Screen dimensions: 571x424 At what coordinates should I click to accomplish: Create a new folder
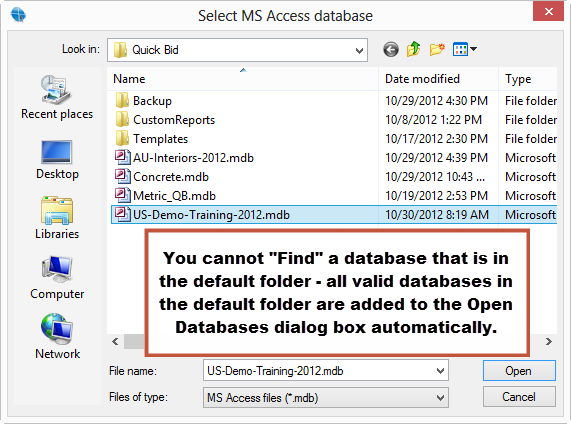[x=437, y=49]
